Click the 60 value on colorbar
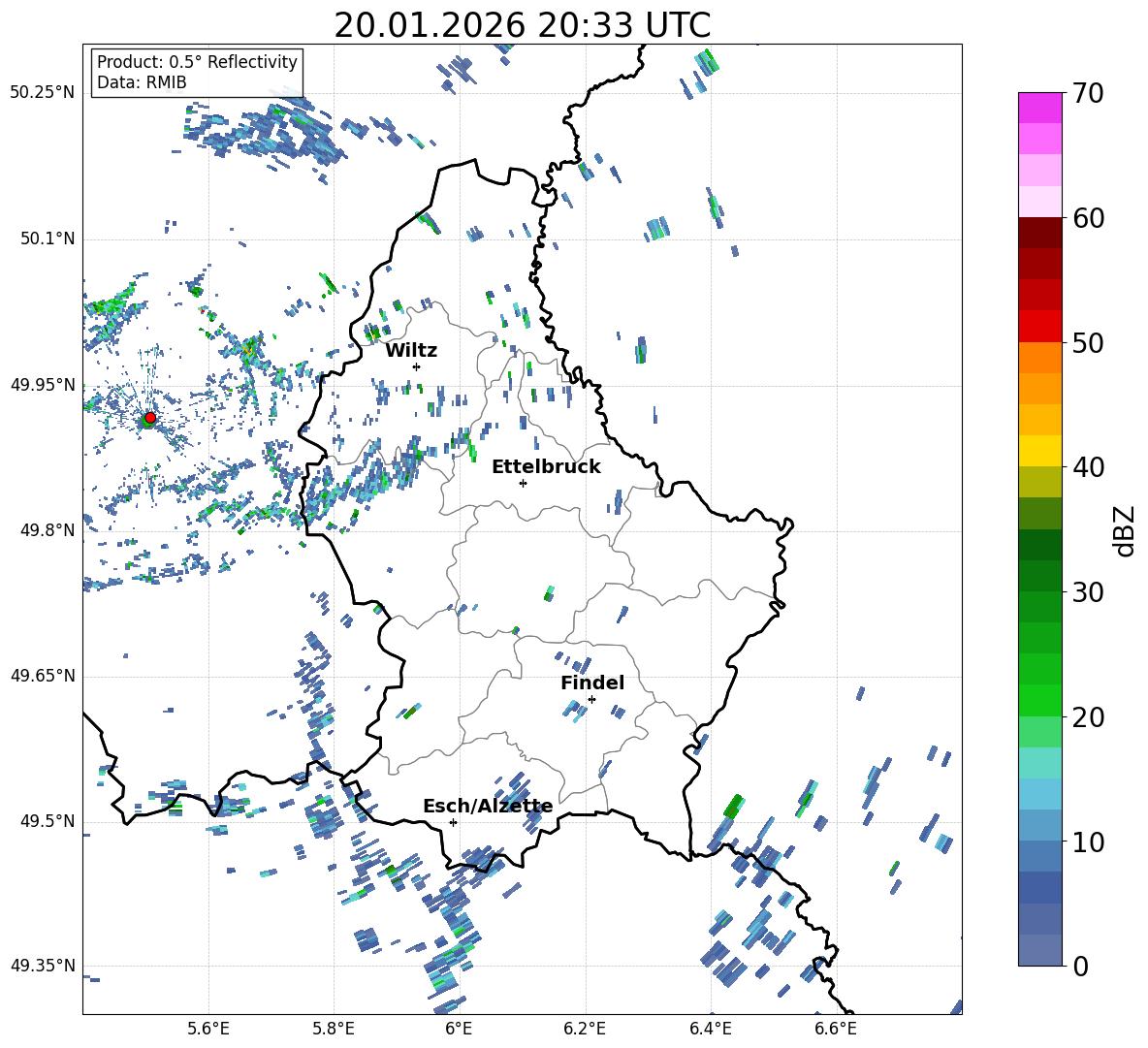 pos(1088,218)
